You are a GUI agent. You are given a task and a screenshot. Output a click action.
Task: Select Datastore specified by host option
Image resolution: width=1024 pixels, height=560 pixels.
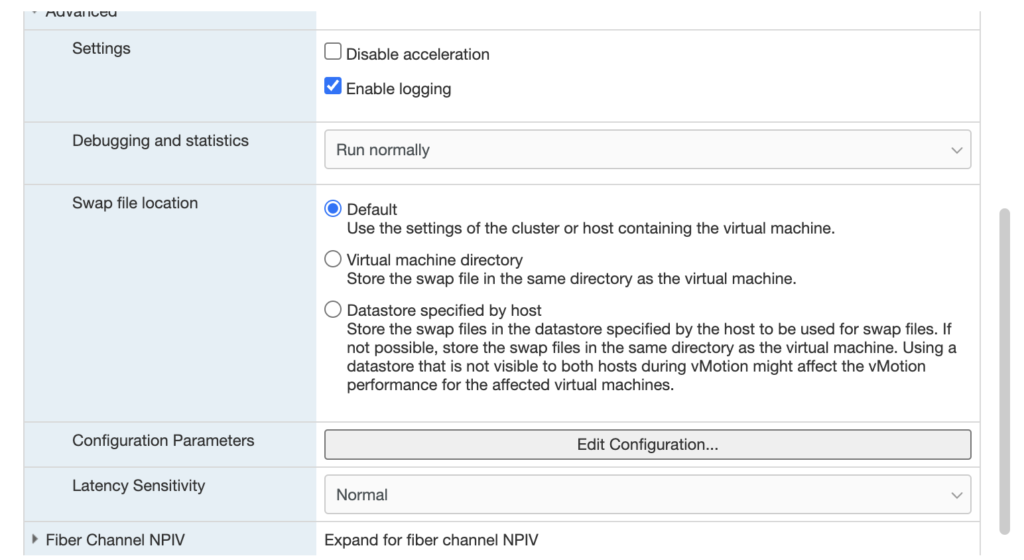pyautogui.click(x=333, y=310)
